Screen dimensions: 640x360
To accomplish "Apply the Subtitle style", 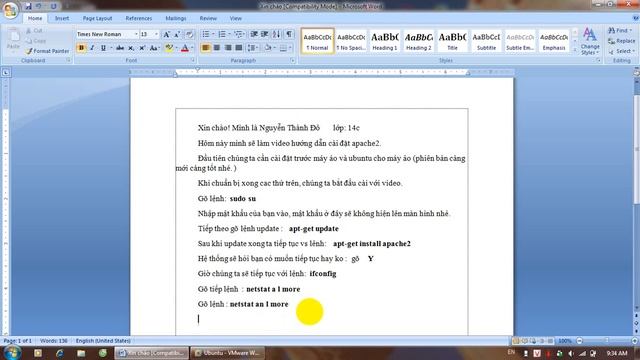I will tap(486, 41).
